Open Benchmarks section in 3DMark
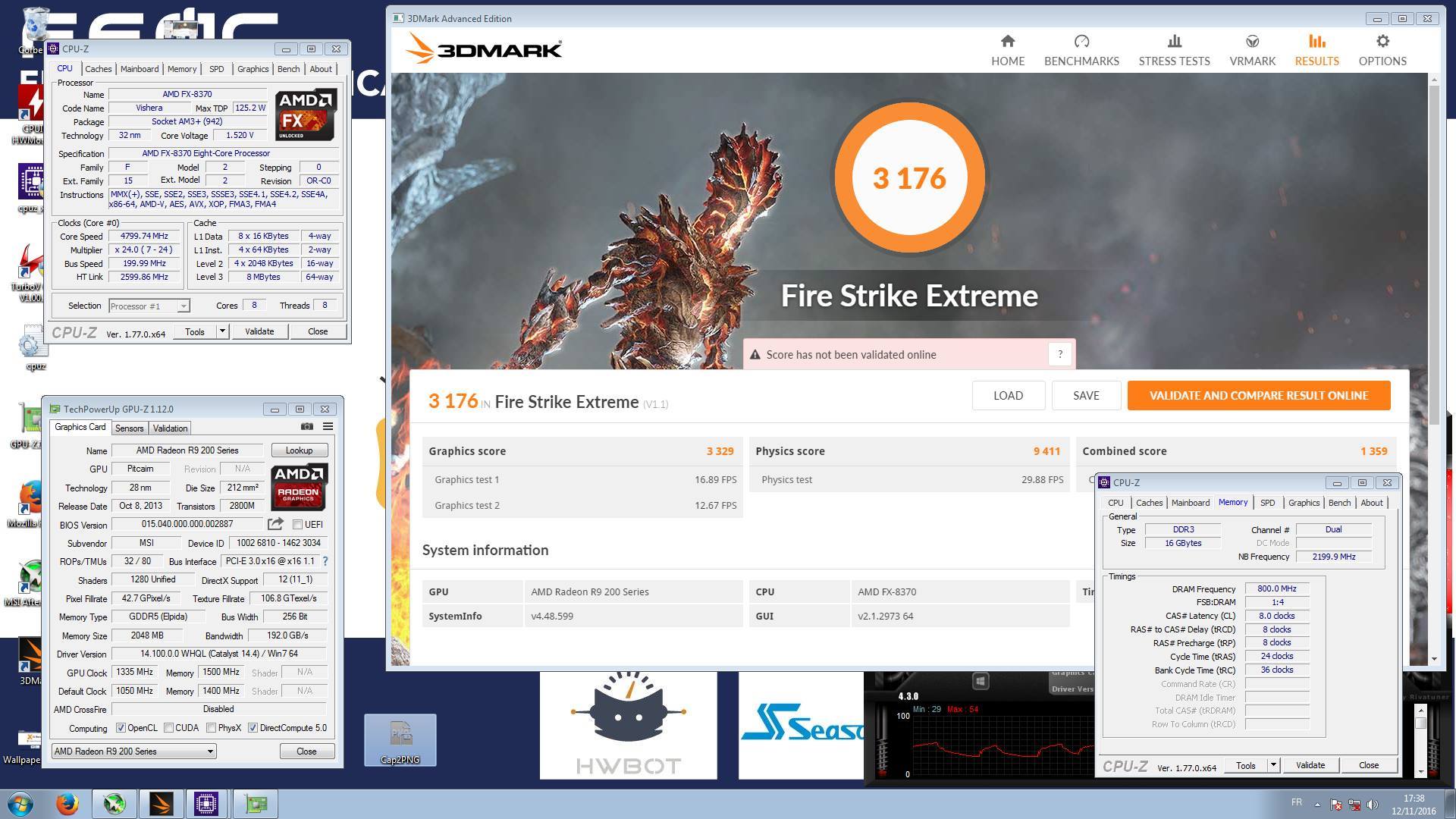The height and width of the screenshot is (819, 1456). [1081, 50]
